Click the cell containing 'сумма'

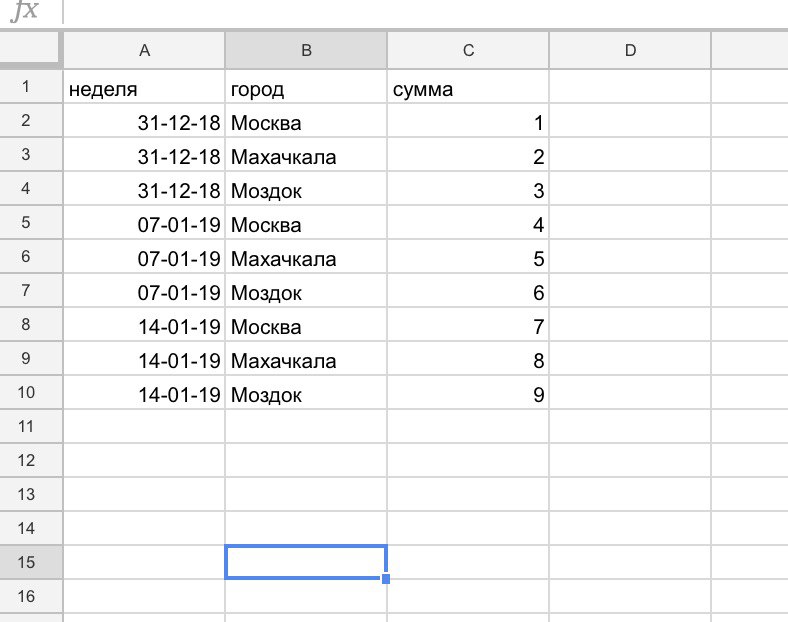pyautogui.click(x=468, y=87)
